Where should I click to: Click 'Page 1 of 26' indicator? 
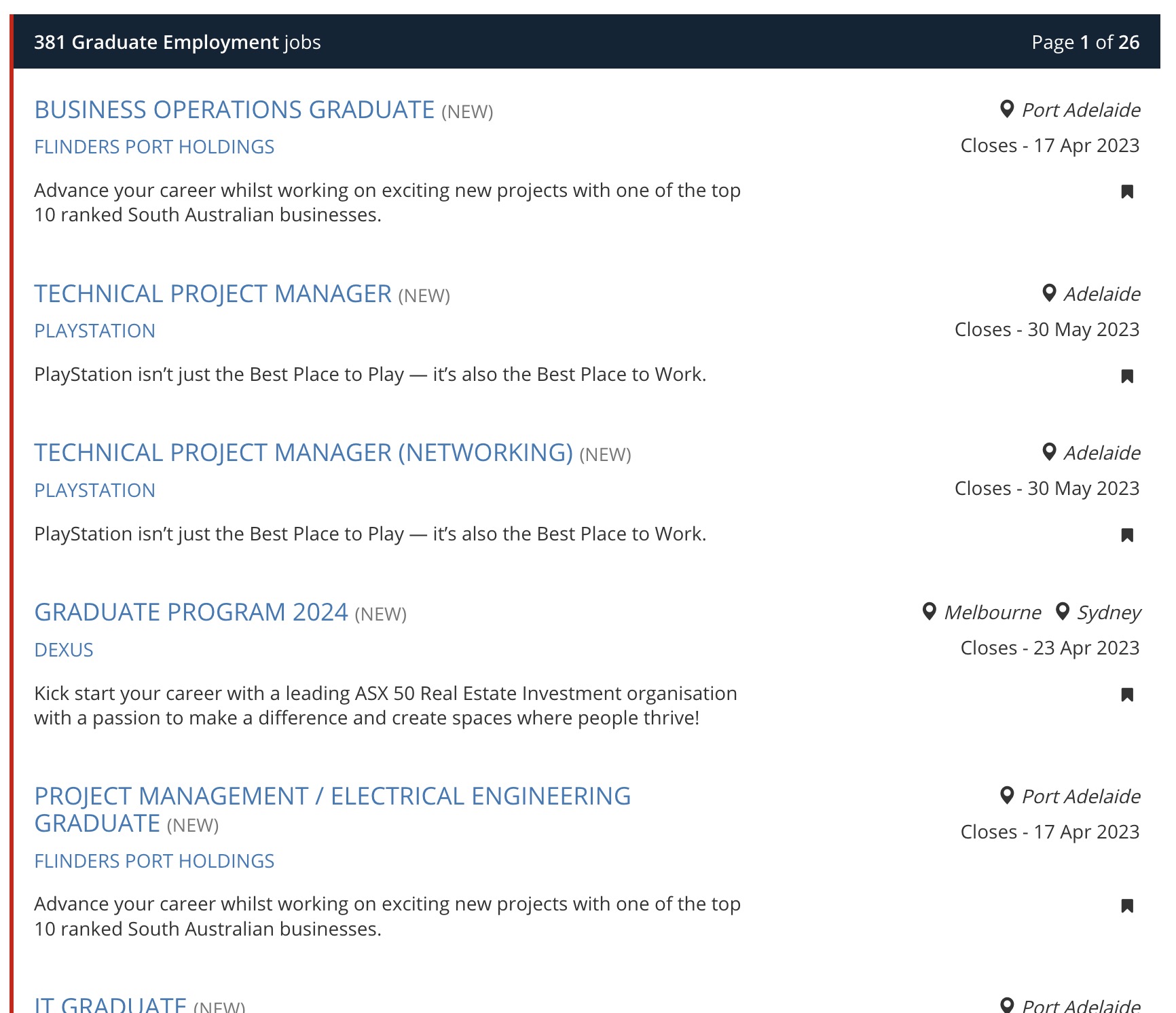click(x=1085, y=42)
